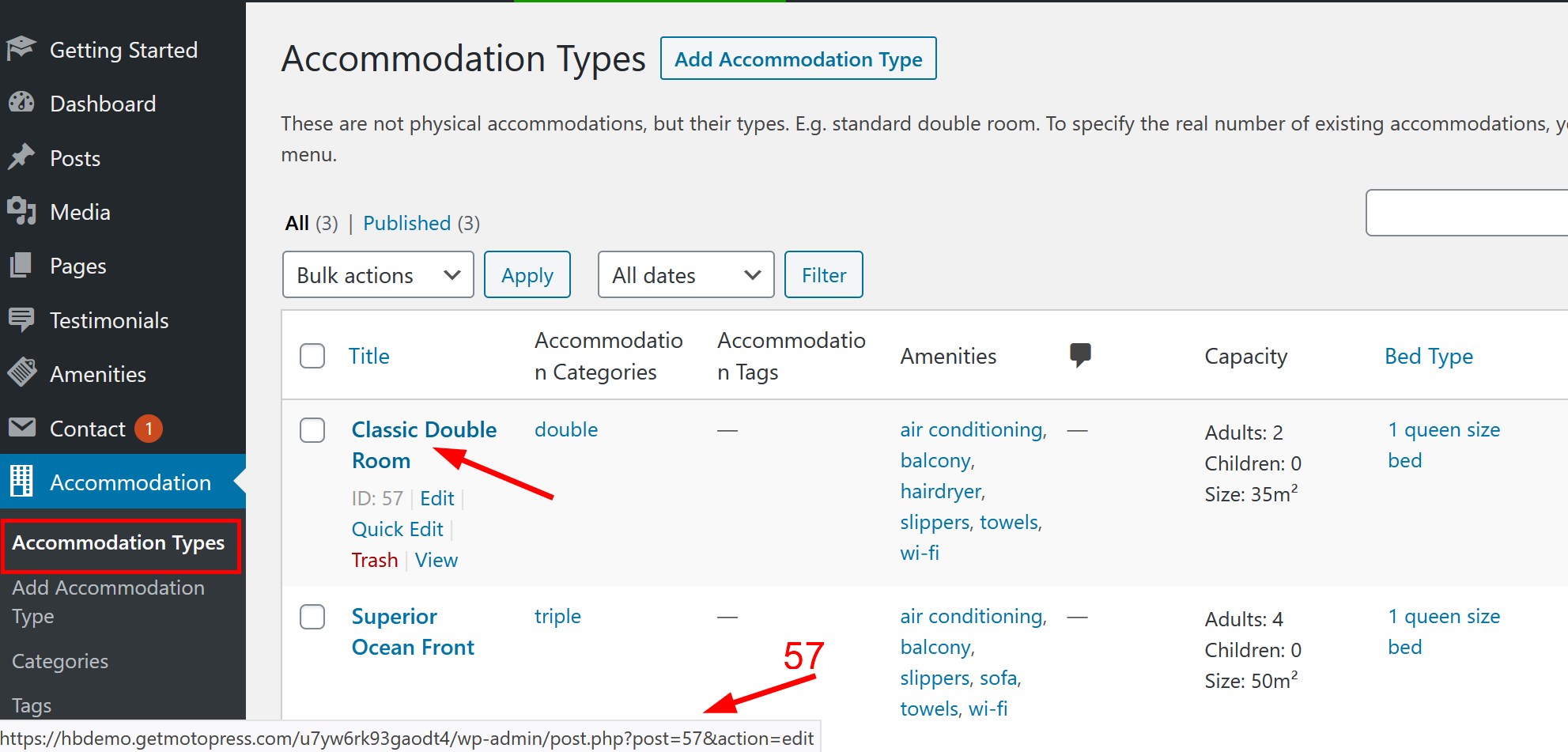Sort by comments using the bubble icon
Screen dimensions: 1568x752
(1080, 354)
